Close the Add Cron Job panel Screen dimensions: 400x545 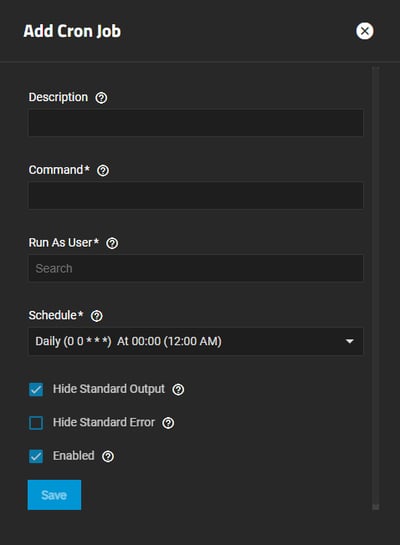pyautogui.click(x=365, y=31)
